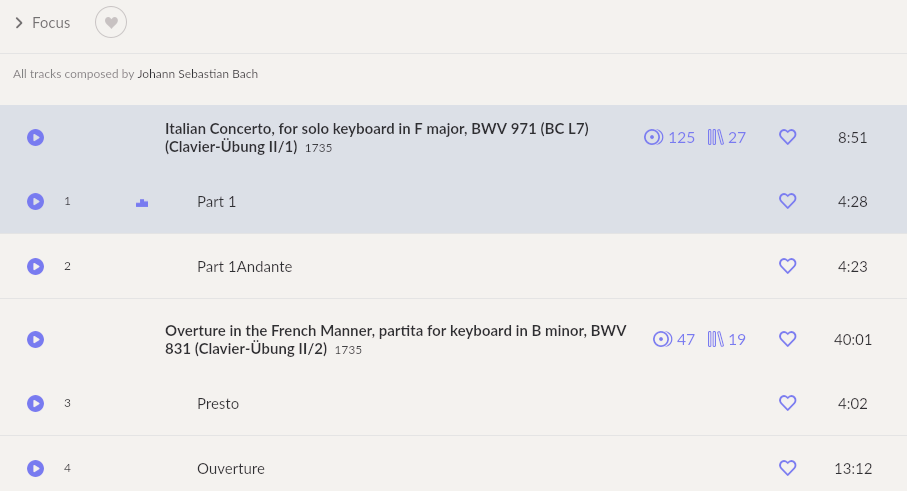Play track 4 Ouverture
The image size is (907, 491).
(x=35, y=468)
